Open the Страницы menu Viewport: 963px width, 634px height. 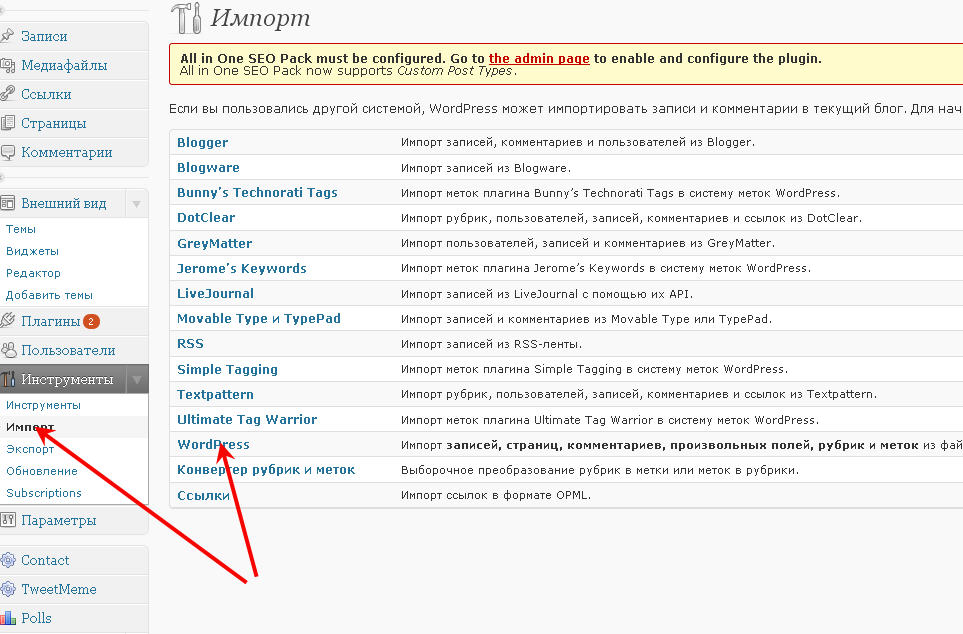(53, 123)
